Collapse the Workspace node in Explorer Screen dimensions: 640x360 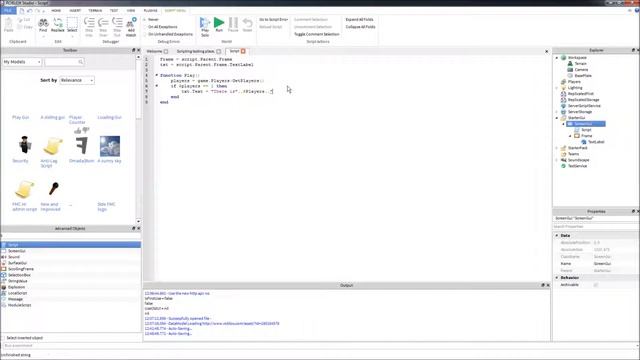click(x=557, y=58)
